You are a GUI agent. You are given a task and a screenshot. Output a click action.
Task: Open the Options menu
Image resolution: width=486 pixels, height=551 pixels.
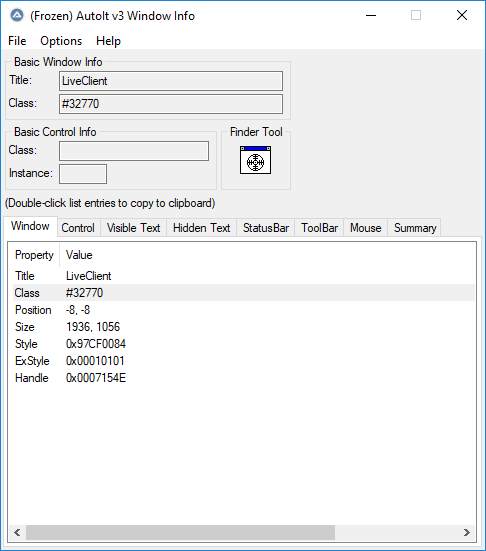(x=61, y=41)
